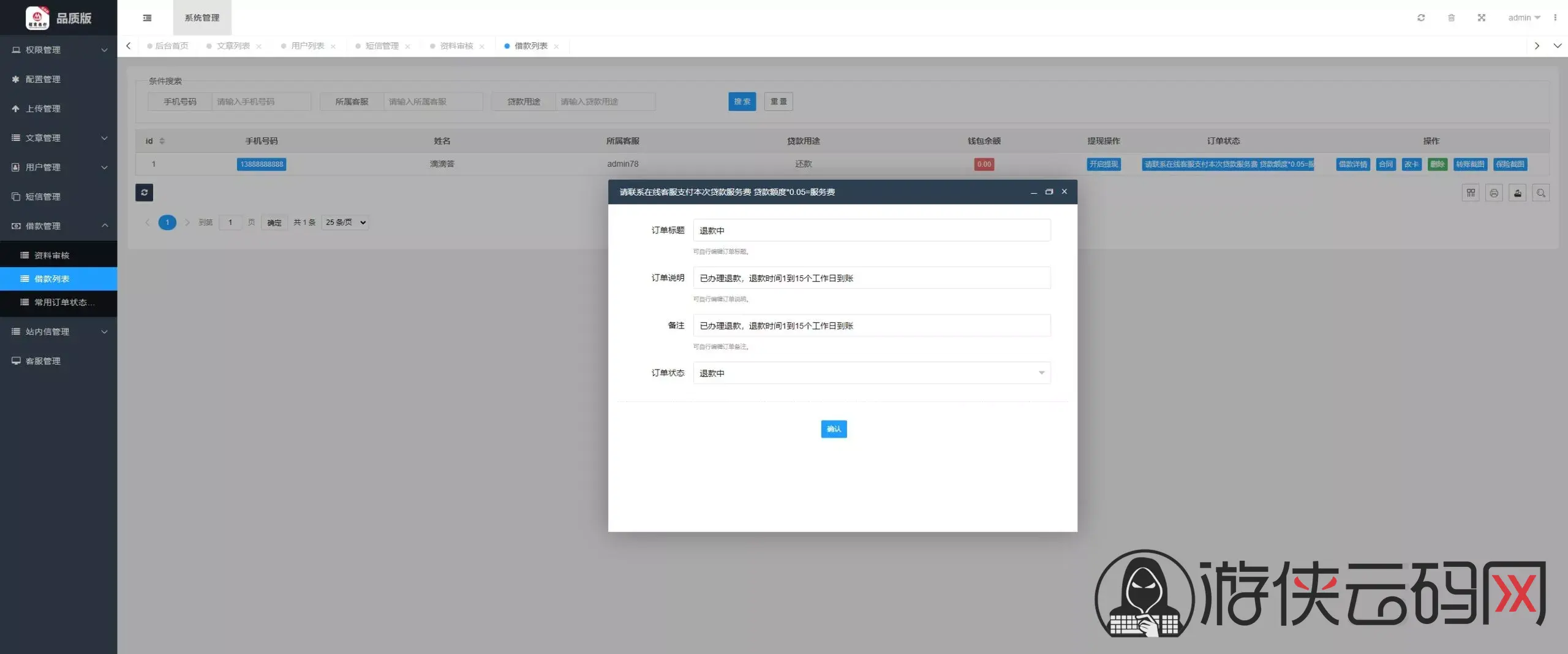Click the dark table refresh button

pyautogui.click(x=144, y=192)
